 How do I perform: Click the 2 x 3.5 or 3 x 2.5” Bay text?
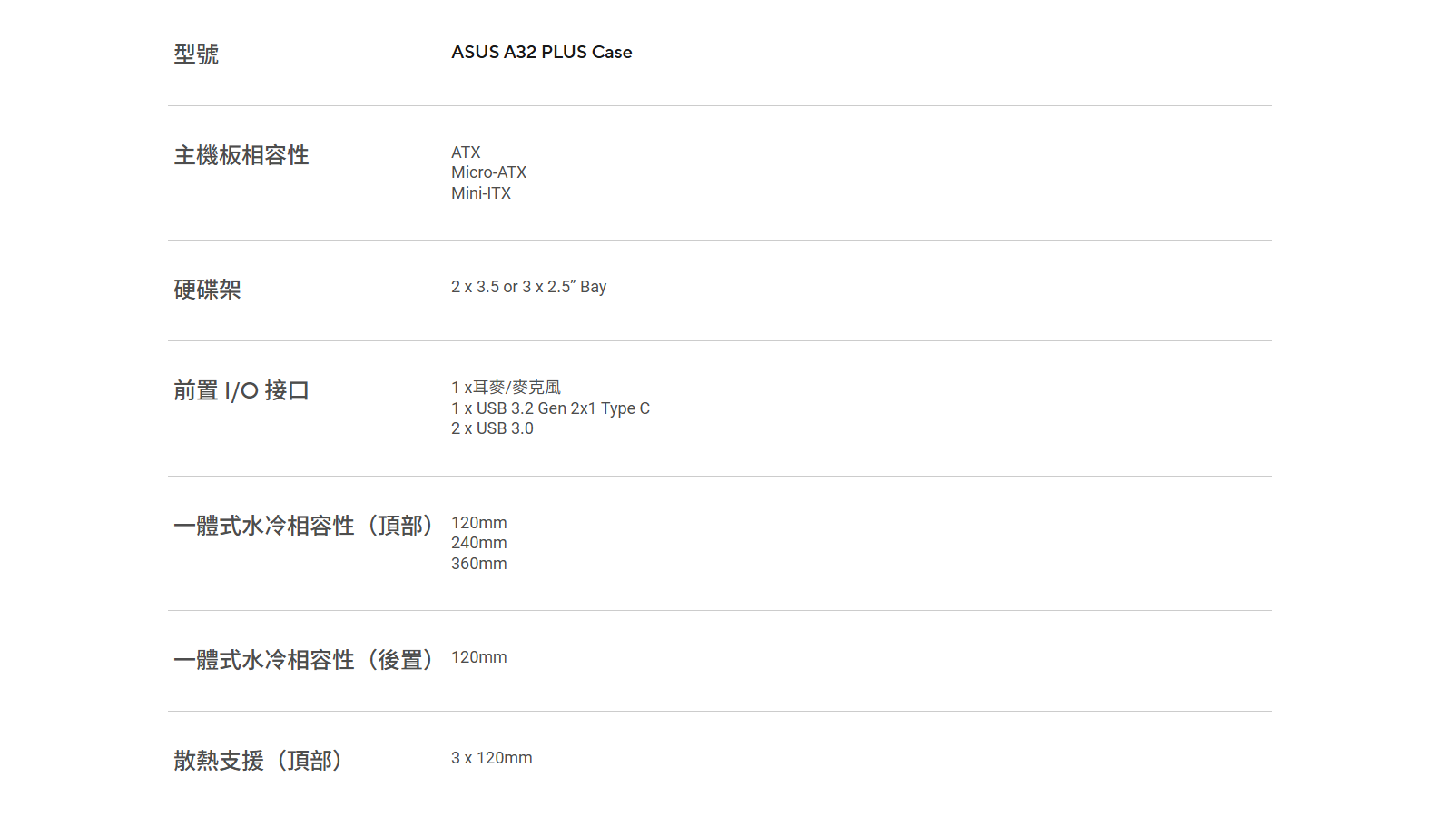point(528,287)
